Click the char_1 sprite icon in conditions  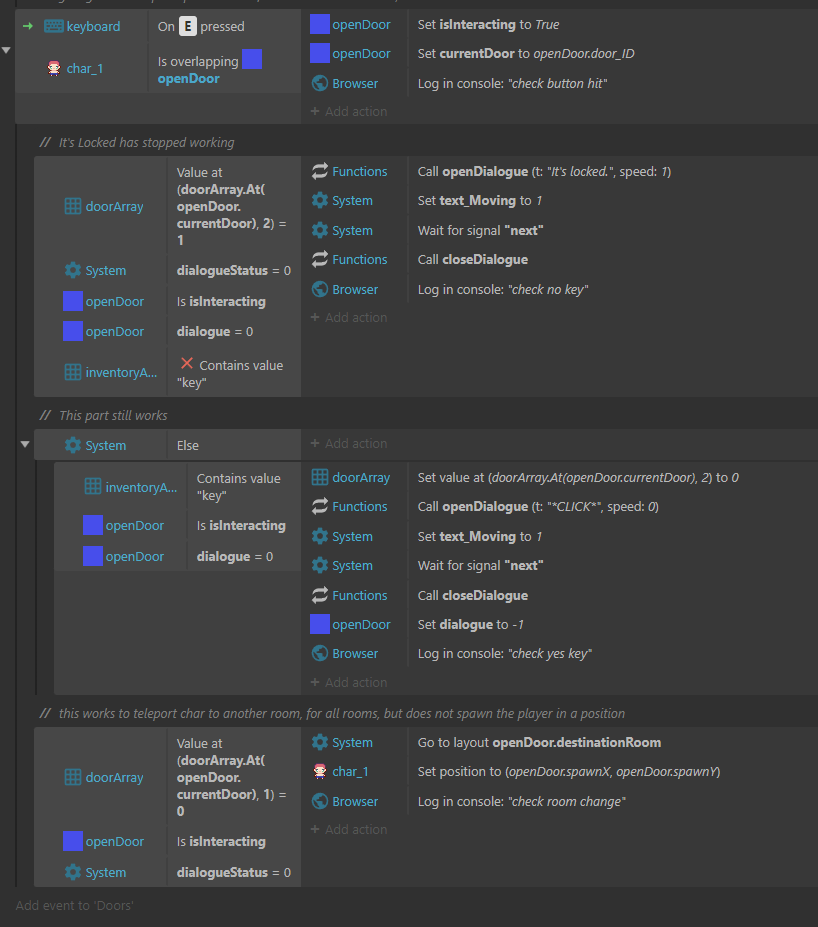pos(54,69)
